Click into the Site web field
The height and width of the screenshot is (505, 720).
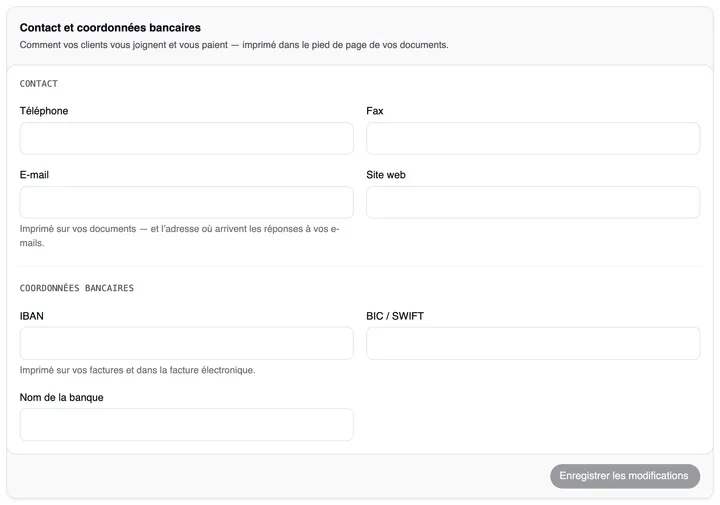(533, 202)
